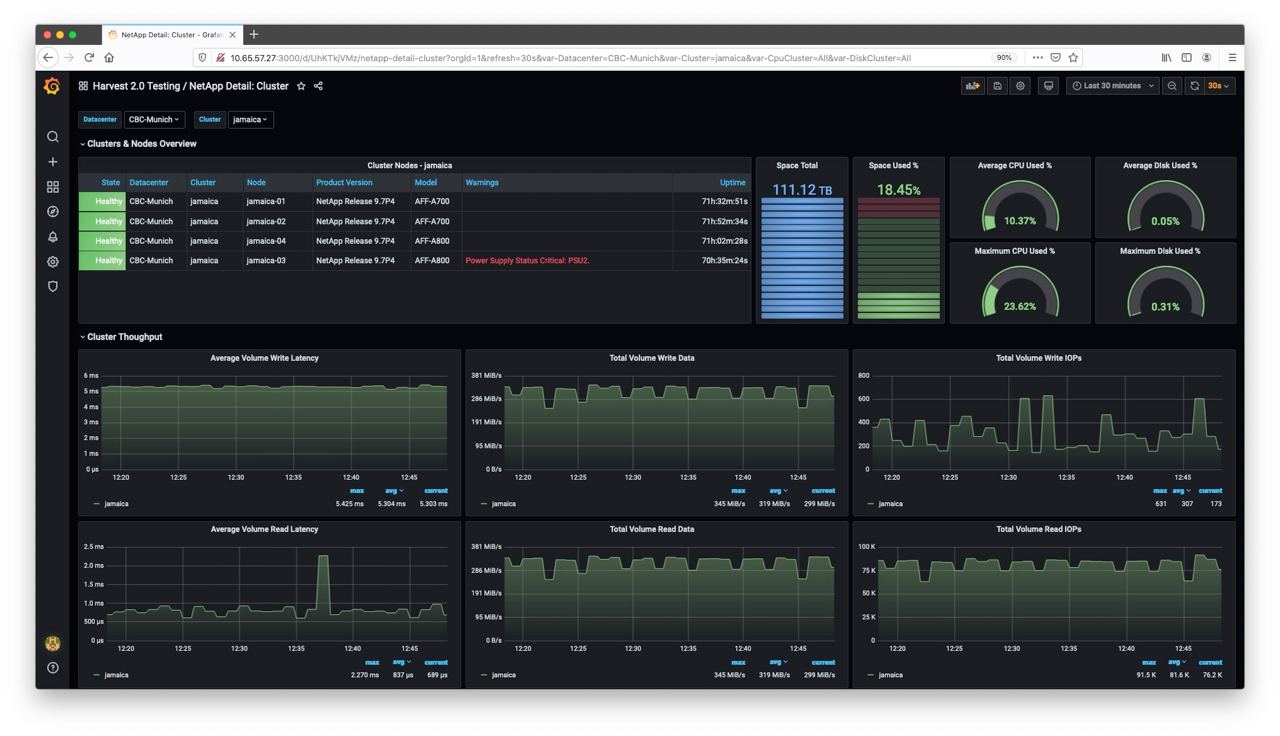The height and width of the screenshot is (736, 1280).
Task: Select the NetApp Detail: Cluster browser tab
Action: click(171, 34)
